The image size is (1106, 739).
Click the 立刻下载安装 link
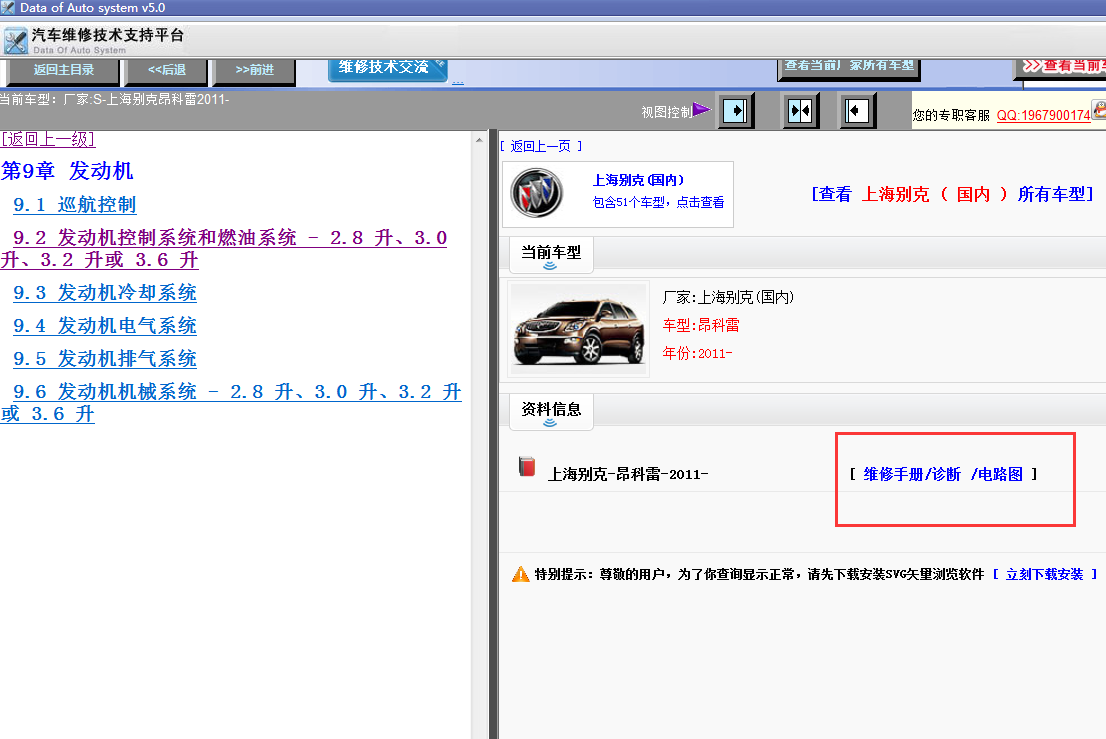[1045, 574]
